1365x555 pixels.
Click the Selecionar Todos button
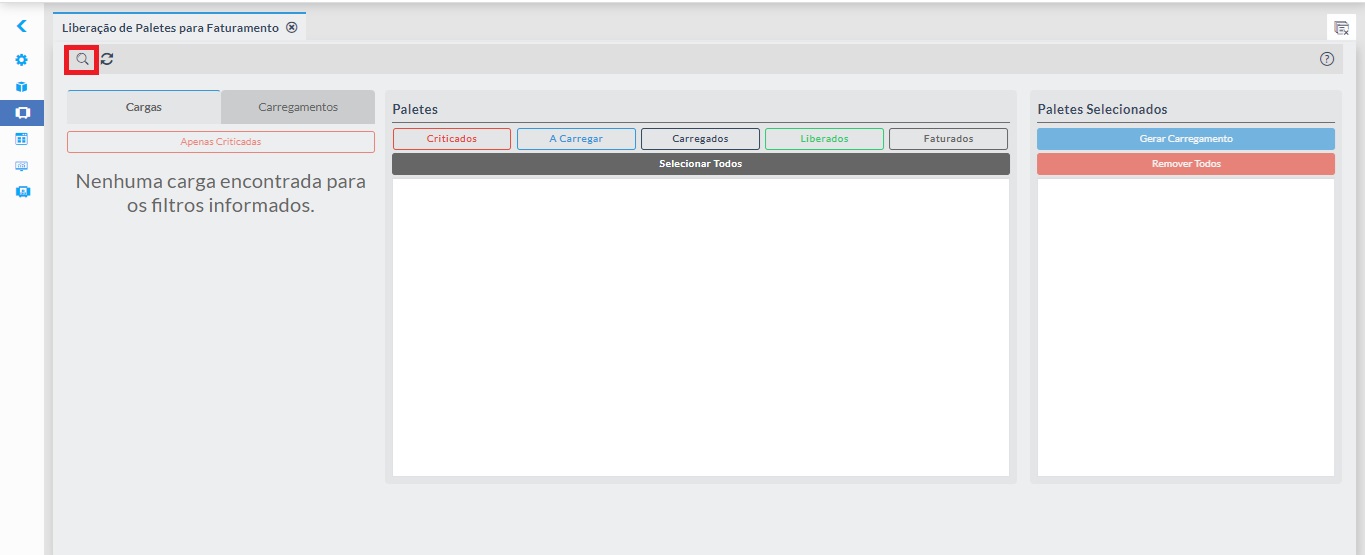(701, 164)
